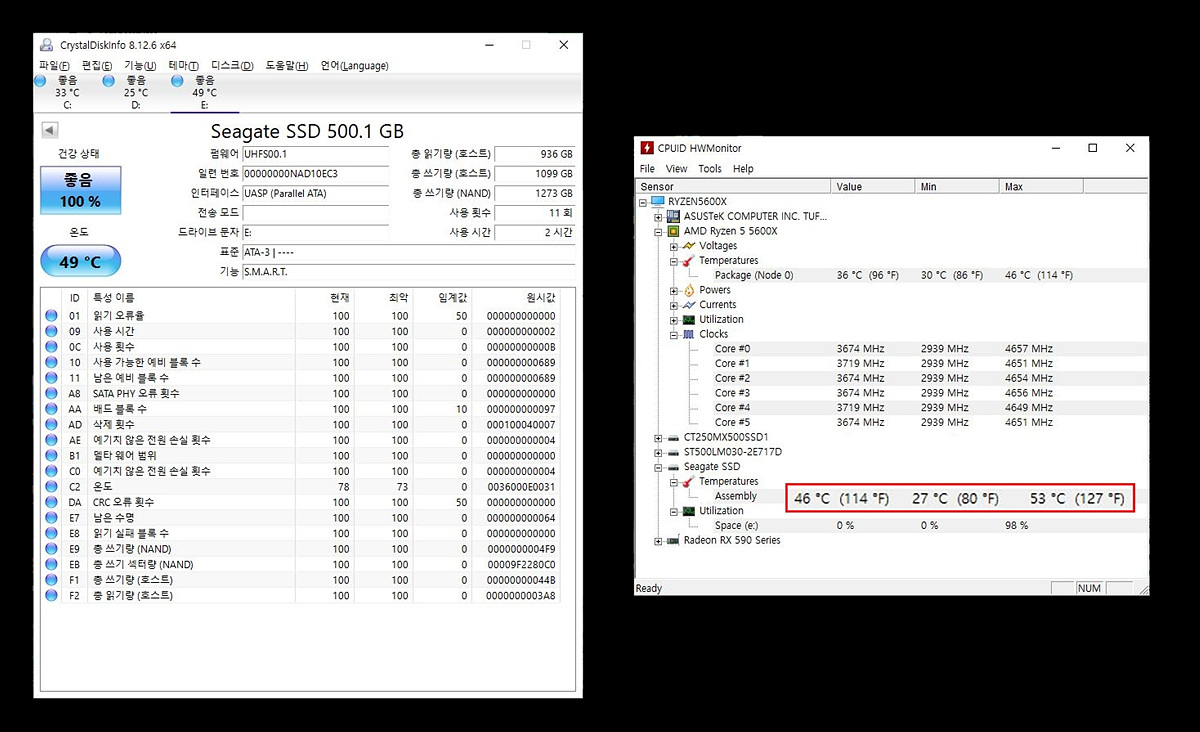1200x732 pixels.
Task: Open the 테마(T) menu in CrystalDiskInfo
Action: click(183, 66)
